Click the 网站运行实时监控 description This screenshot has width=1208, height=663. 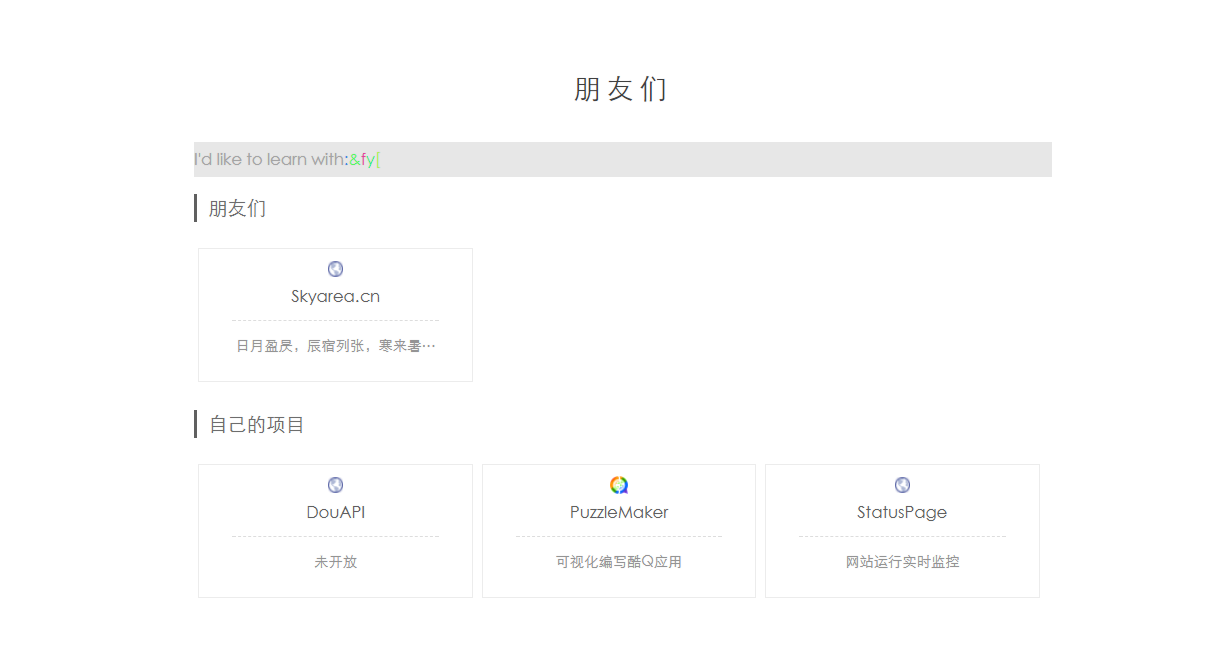902,562
